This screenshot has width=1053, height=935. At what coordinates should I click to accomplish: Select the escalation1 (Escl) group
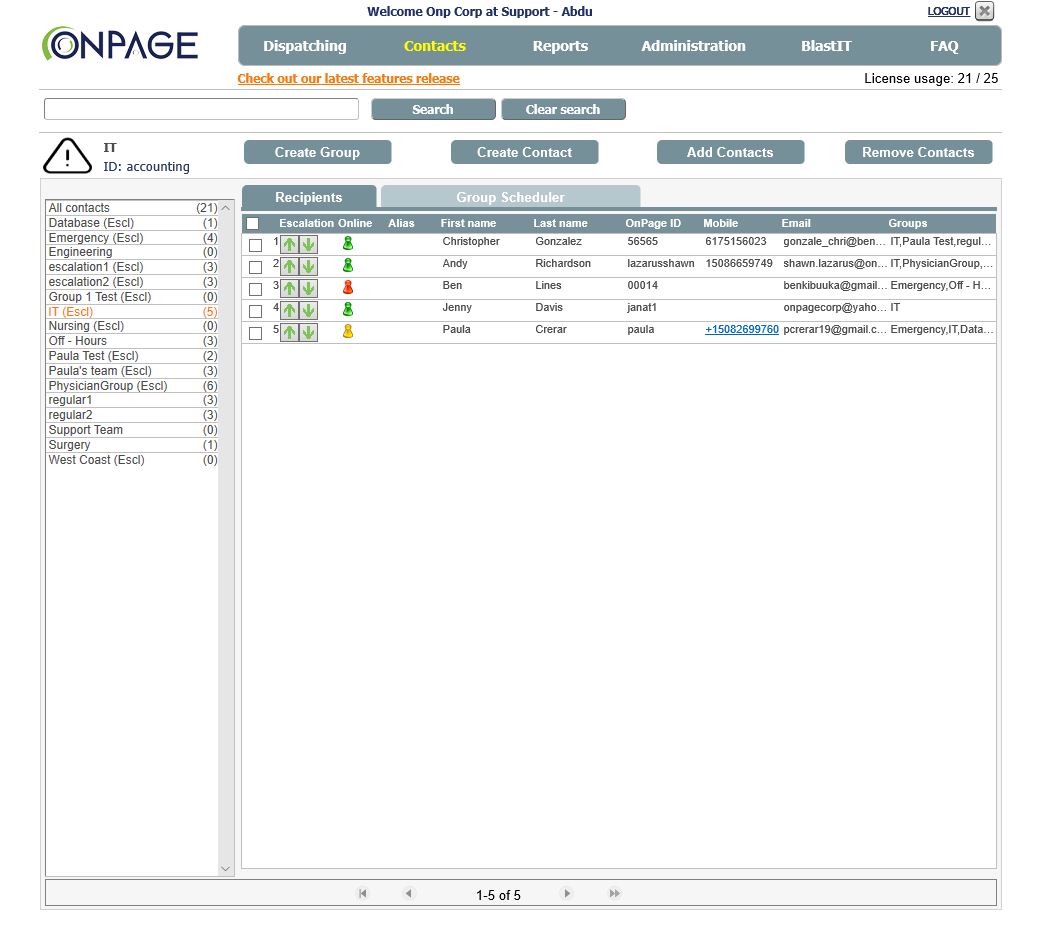click(132, 267)
